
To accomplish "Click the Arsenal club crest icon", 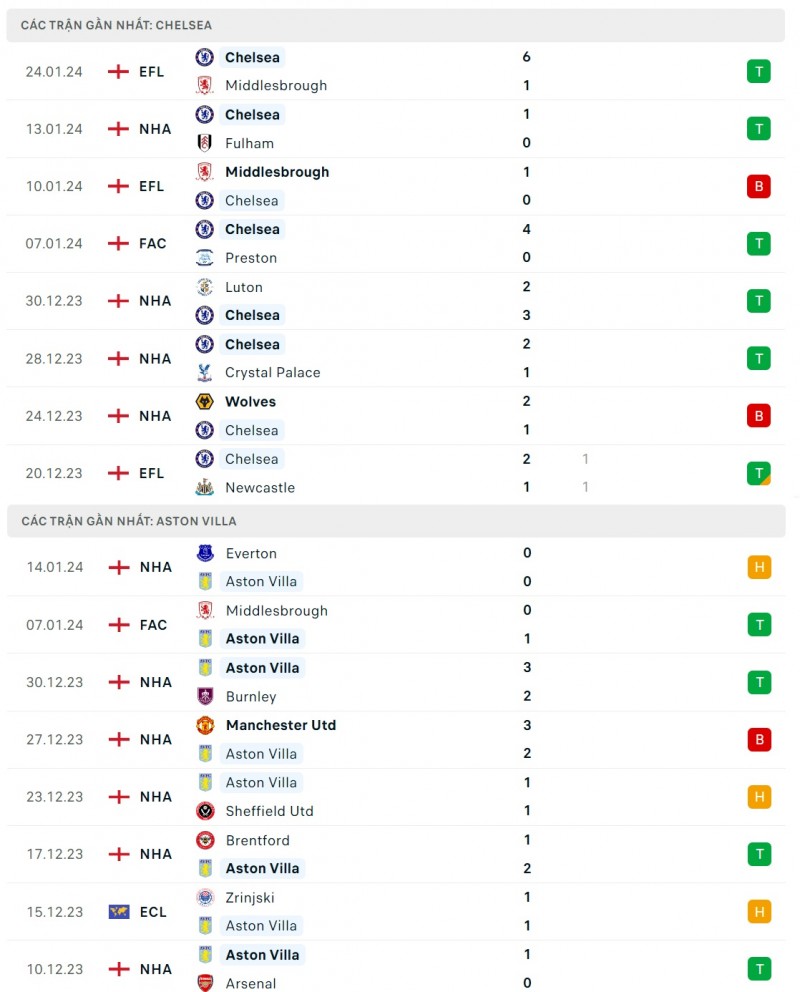I will click(x=205, y=983).
